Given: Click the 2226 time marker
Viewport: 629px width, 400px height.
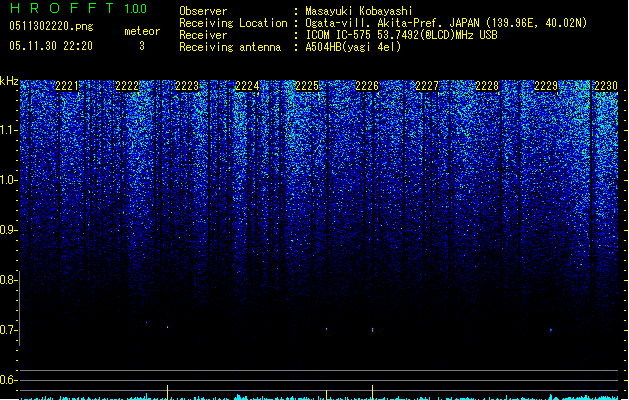Looking at the screenshot, I should pos(367,86).
